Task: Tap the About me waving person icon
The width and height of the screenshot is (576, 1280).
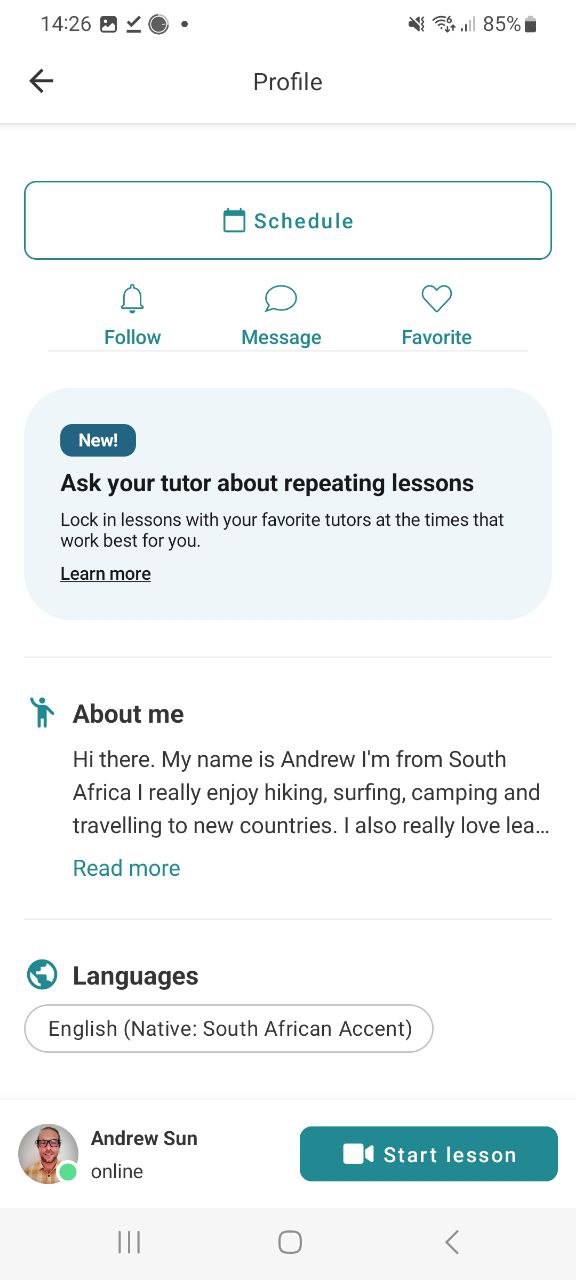Action: [41, 712]
